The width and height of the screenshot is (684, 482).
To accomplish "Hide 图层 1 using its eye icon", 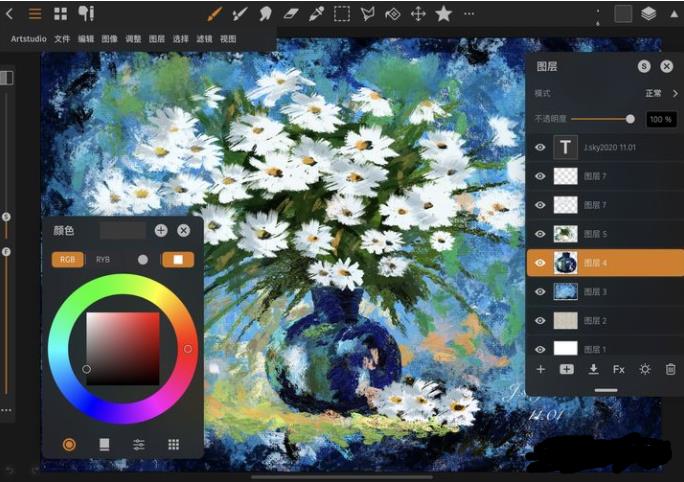I will 540,349.
